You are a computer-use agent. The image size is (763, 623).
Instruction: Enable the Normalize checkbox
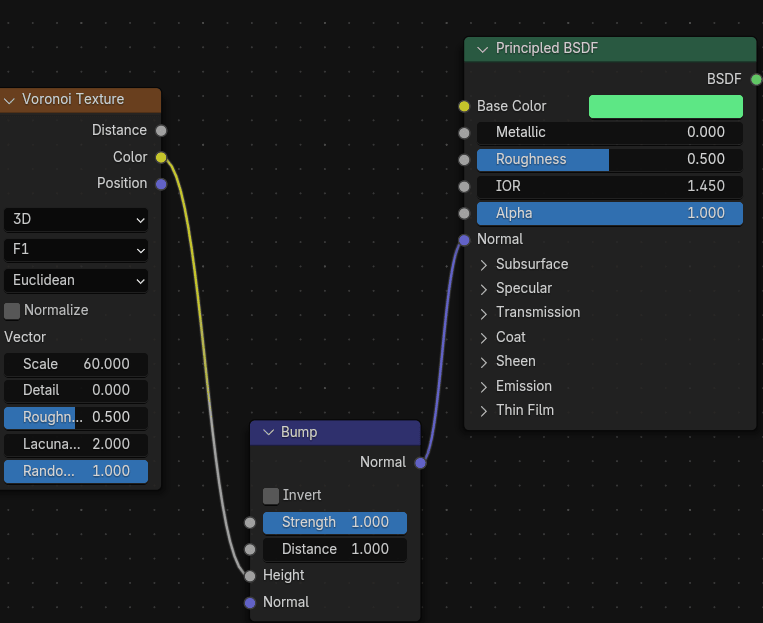click(13, 310)
